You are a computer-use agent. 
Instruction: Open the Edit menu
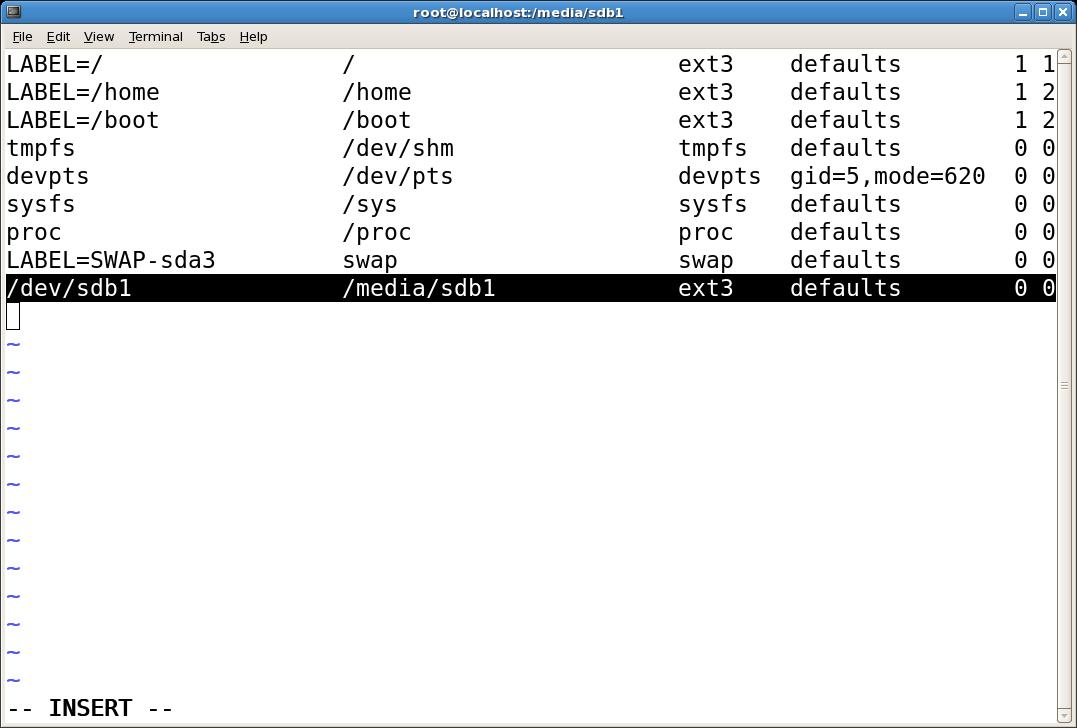(x=57, y=36)
